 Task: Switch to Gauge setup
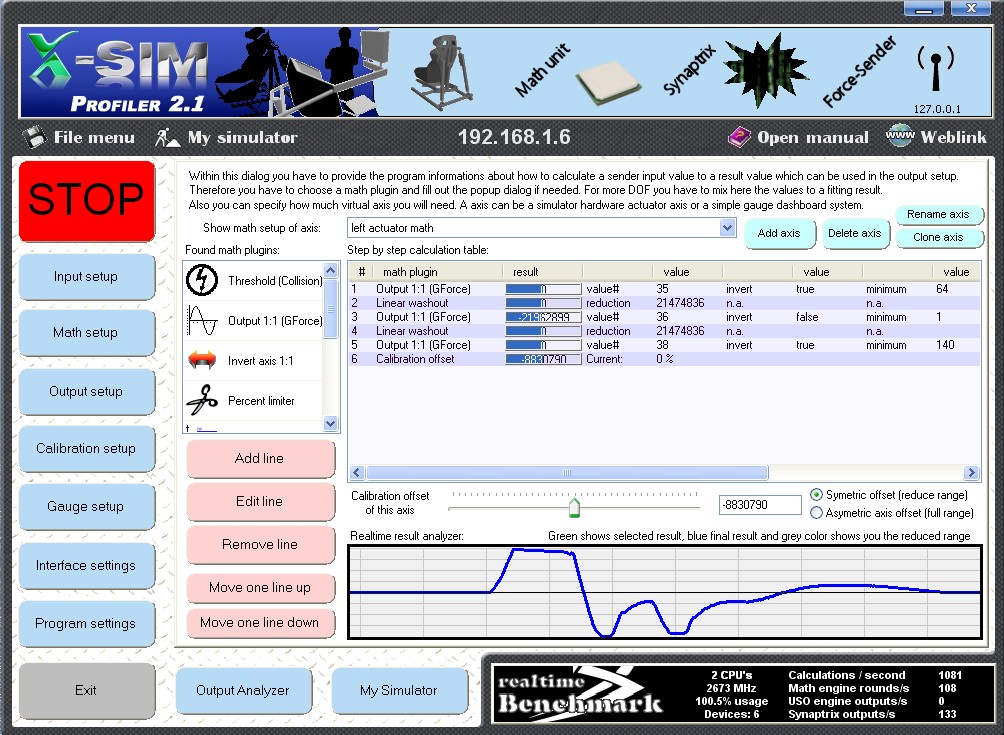click(x=86, y=506)
